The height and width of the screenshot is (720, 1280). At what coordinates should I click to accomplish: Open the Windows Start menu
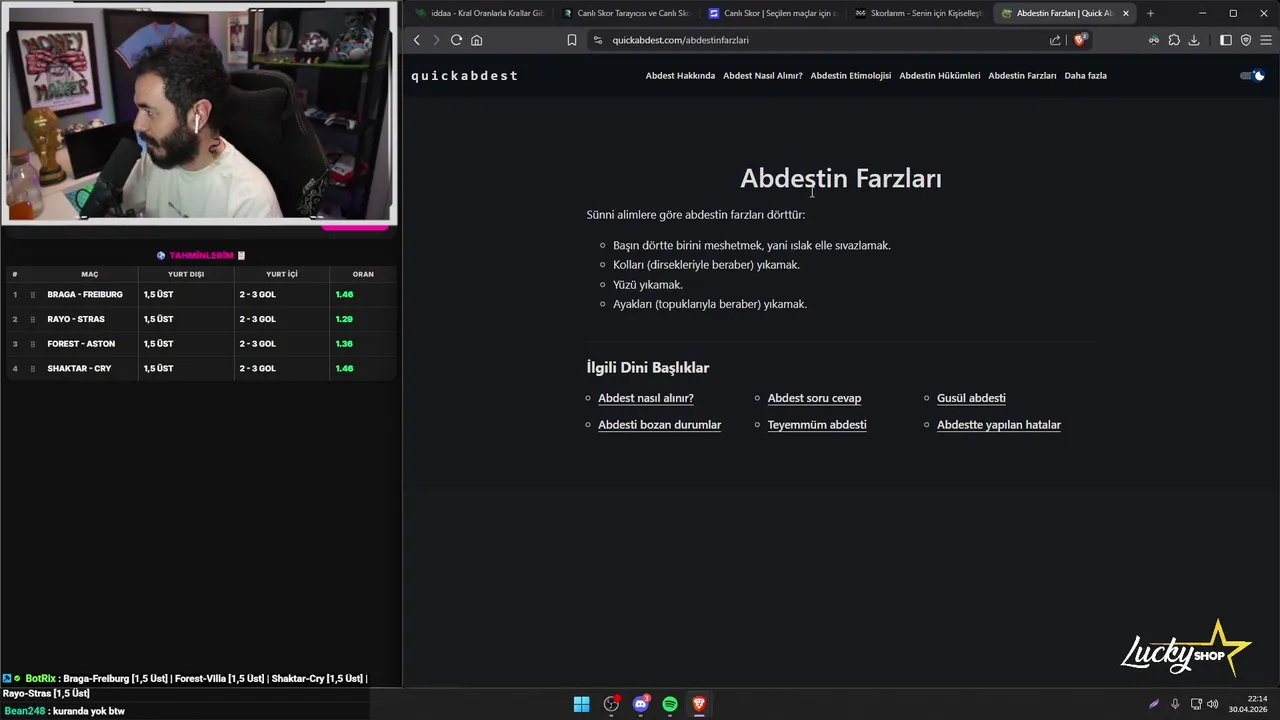(x=581, y=704)
